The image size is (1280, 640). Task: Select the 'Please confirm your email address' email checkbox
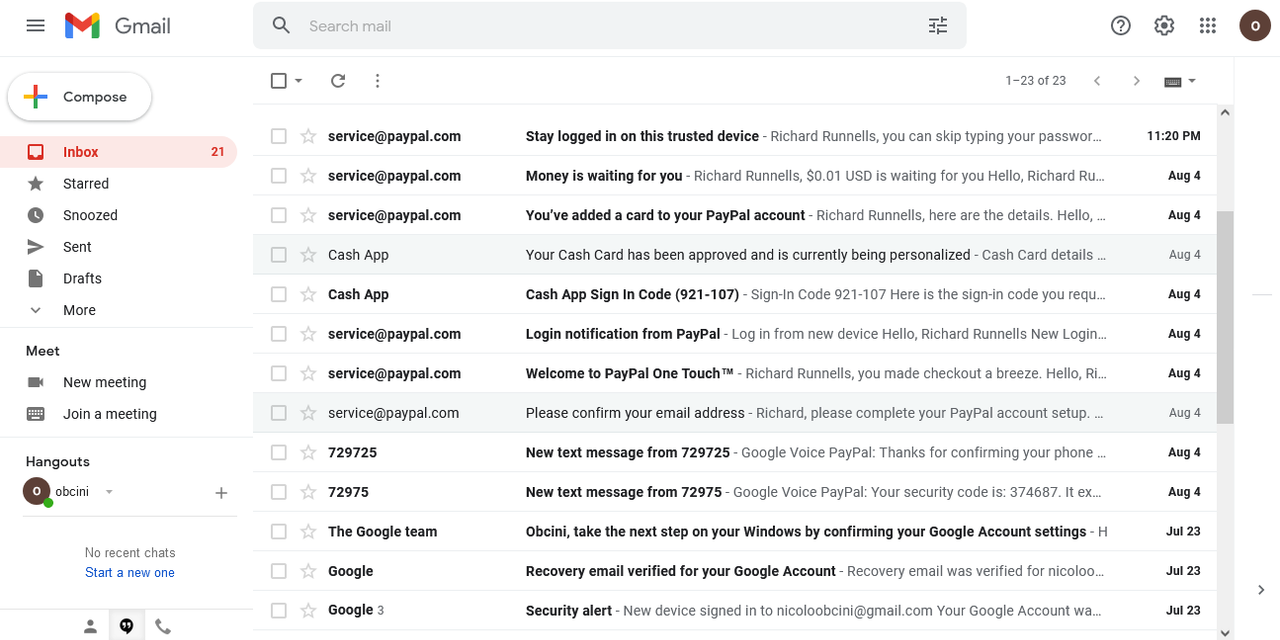click(x=279, y=413)
